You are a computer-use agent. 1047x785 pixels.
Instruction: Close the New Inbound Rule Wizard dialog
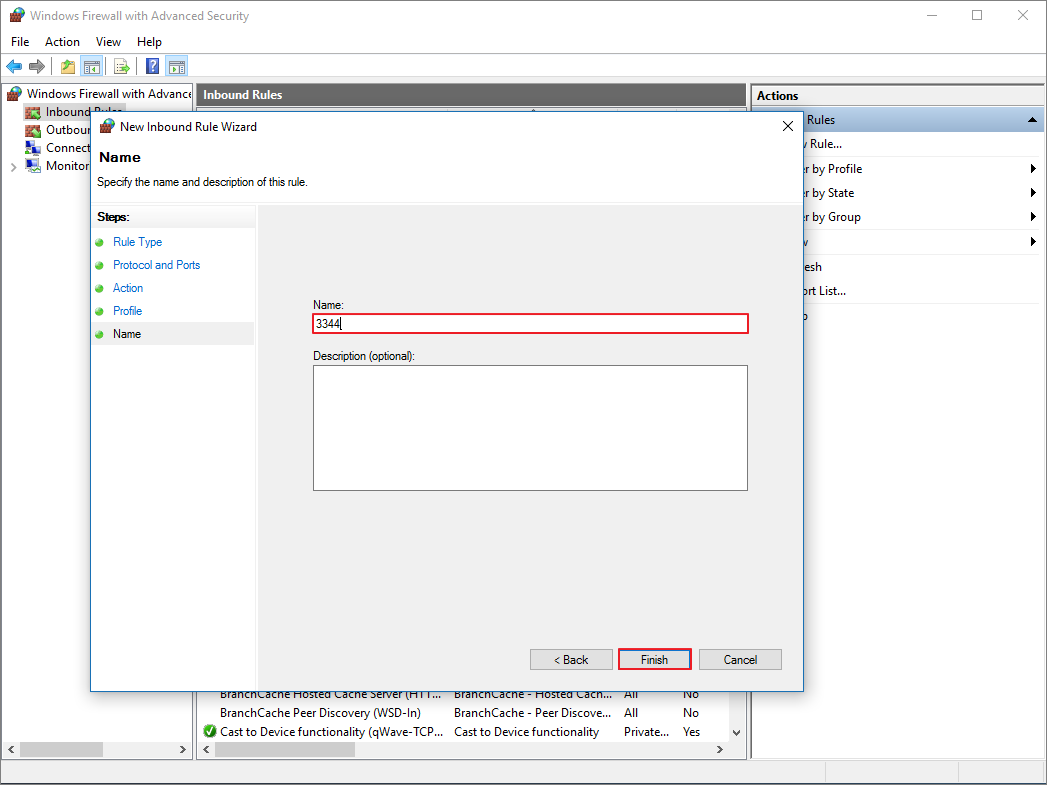click(788, 126)
